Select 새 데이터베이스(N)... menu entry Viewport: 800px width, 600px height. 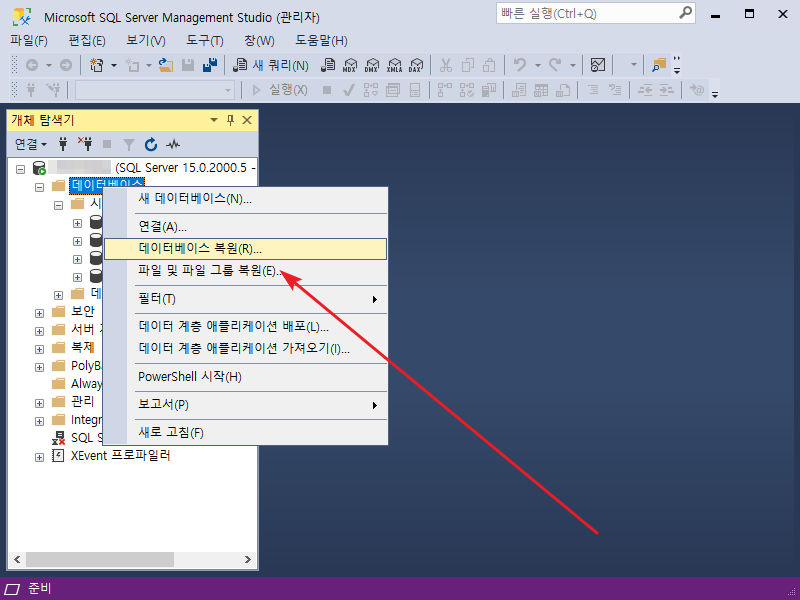tap(245, 198)
